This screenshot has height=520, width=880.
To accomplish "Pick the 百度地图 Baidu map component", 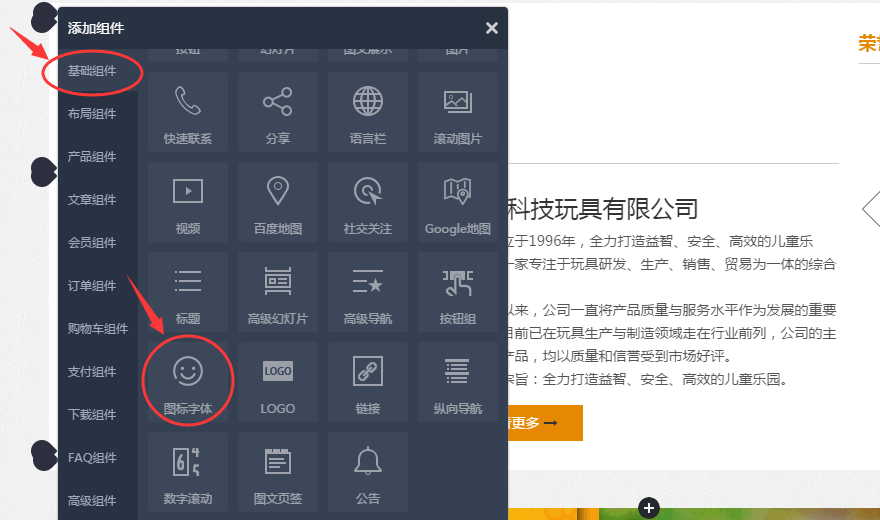I will (x=278, y=202).
